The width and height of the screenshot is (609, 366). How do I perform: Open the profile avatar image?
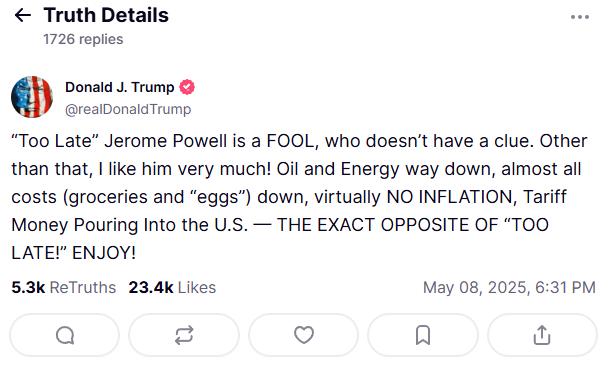coord(32,97)
